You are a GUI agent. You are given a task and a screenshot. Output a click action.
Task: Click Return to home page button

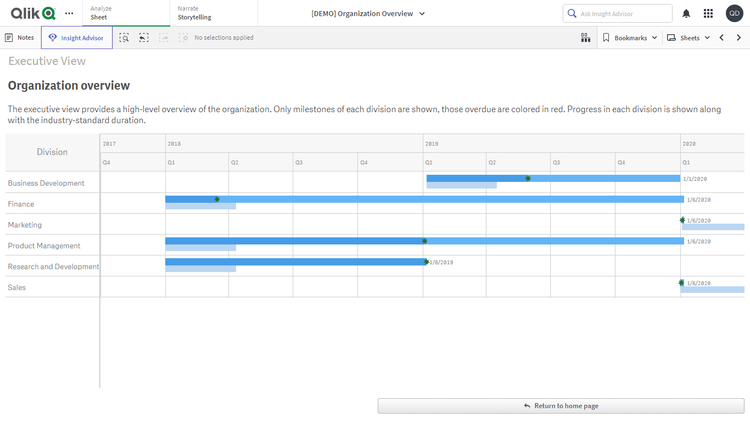point(561,406)
